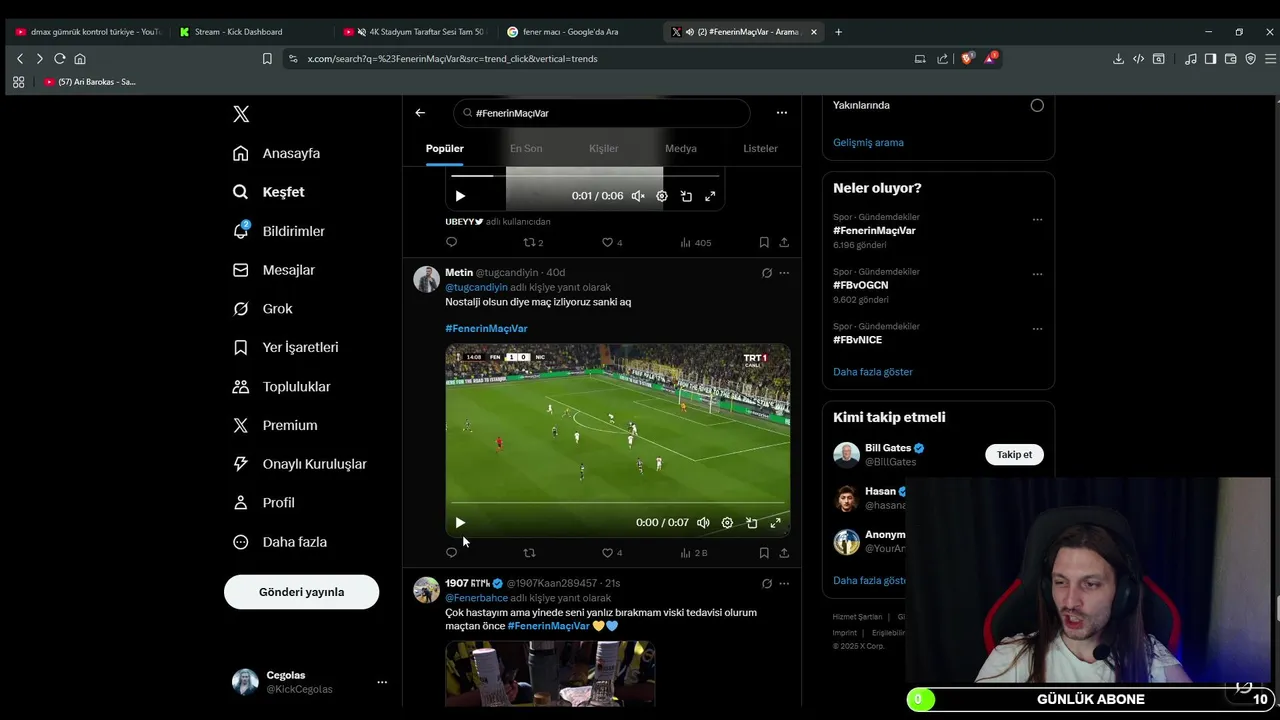Switch to the Popüler tab
The image size is (1280, 720).
(445, 148)
